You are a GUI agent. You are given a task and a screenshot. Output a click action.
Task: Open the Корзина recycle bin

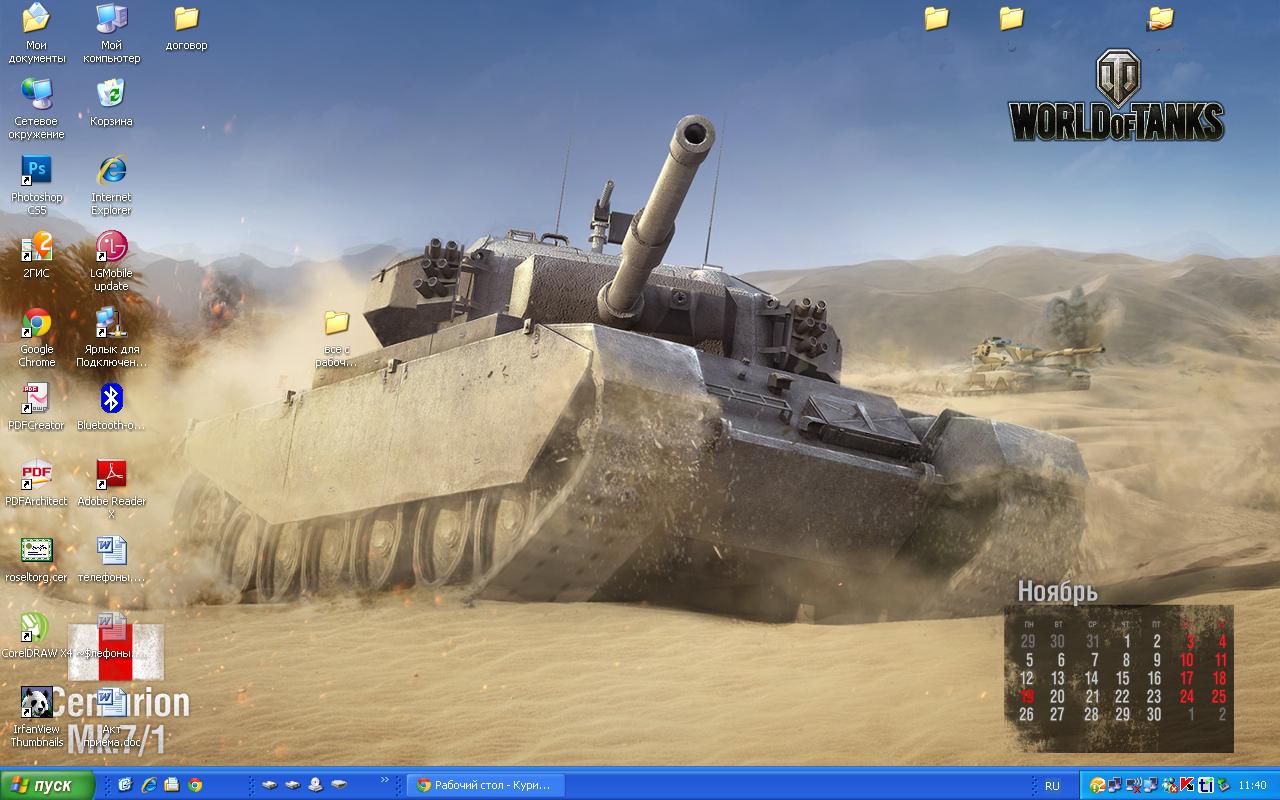(x=111, y=95)
